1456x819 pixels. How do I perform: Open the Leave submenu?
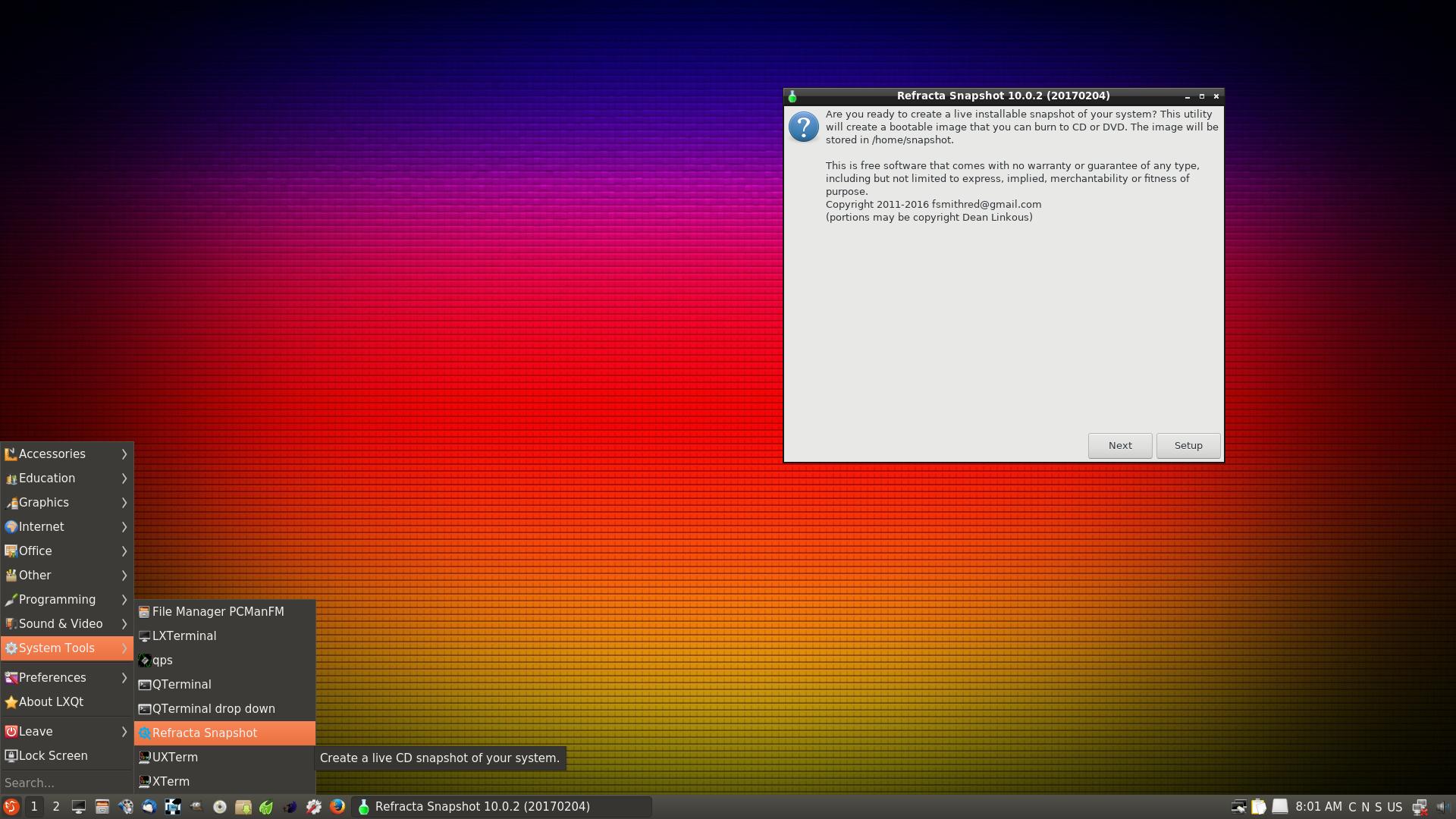(67, 732)
